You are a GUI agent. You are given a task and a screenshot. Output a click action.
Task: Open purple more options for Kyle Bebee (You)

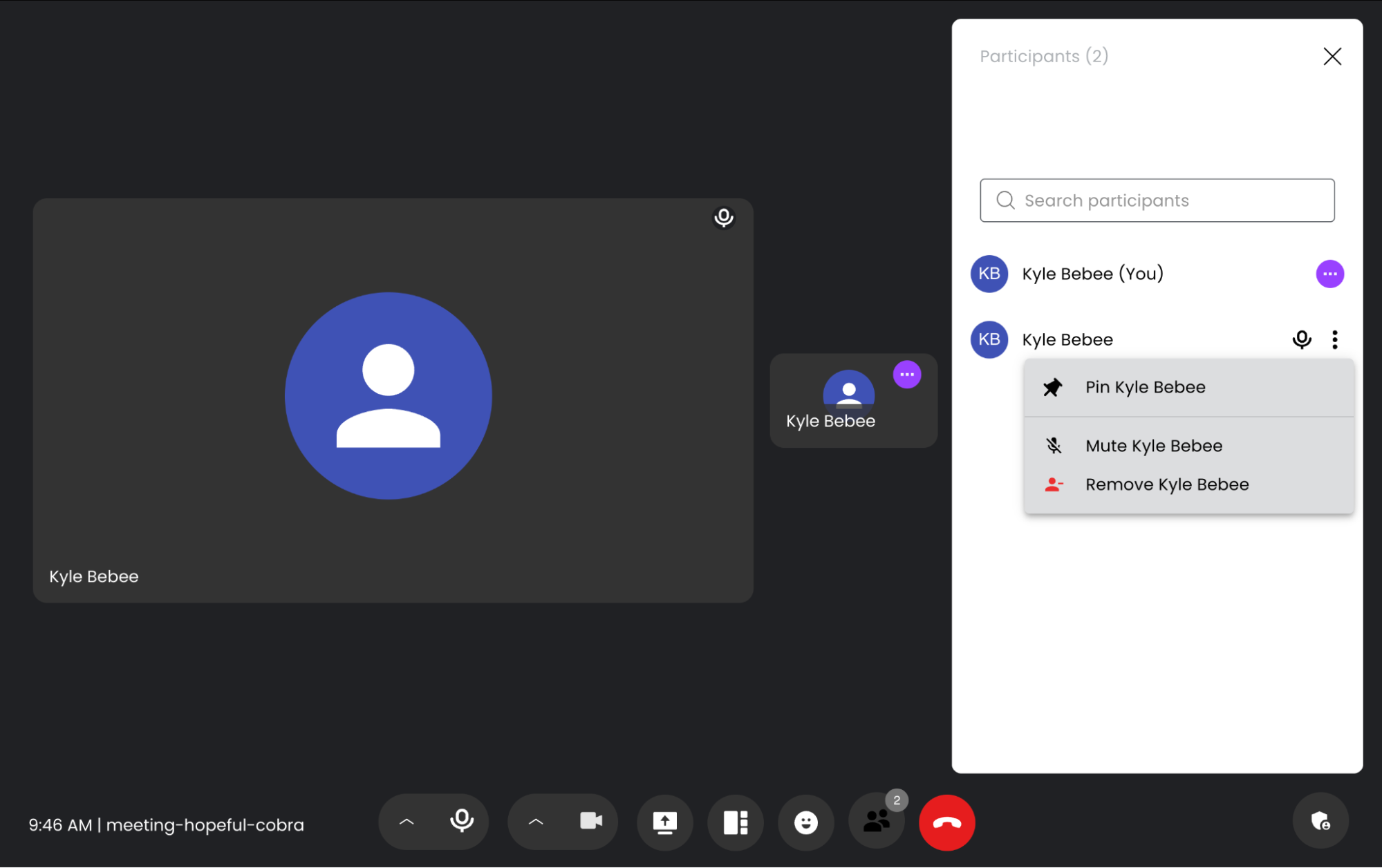1330,274
